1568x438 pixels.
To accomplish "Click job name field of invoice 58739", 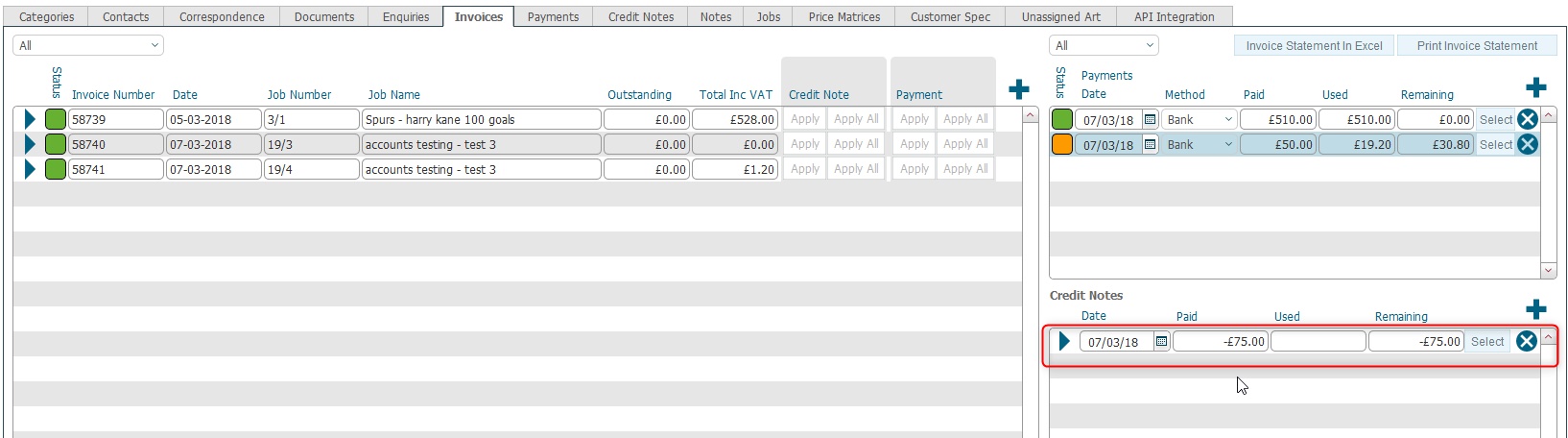I will 481,119.
